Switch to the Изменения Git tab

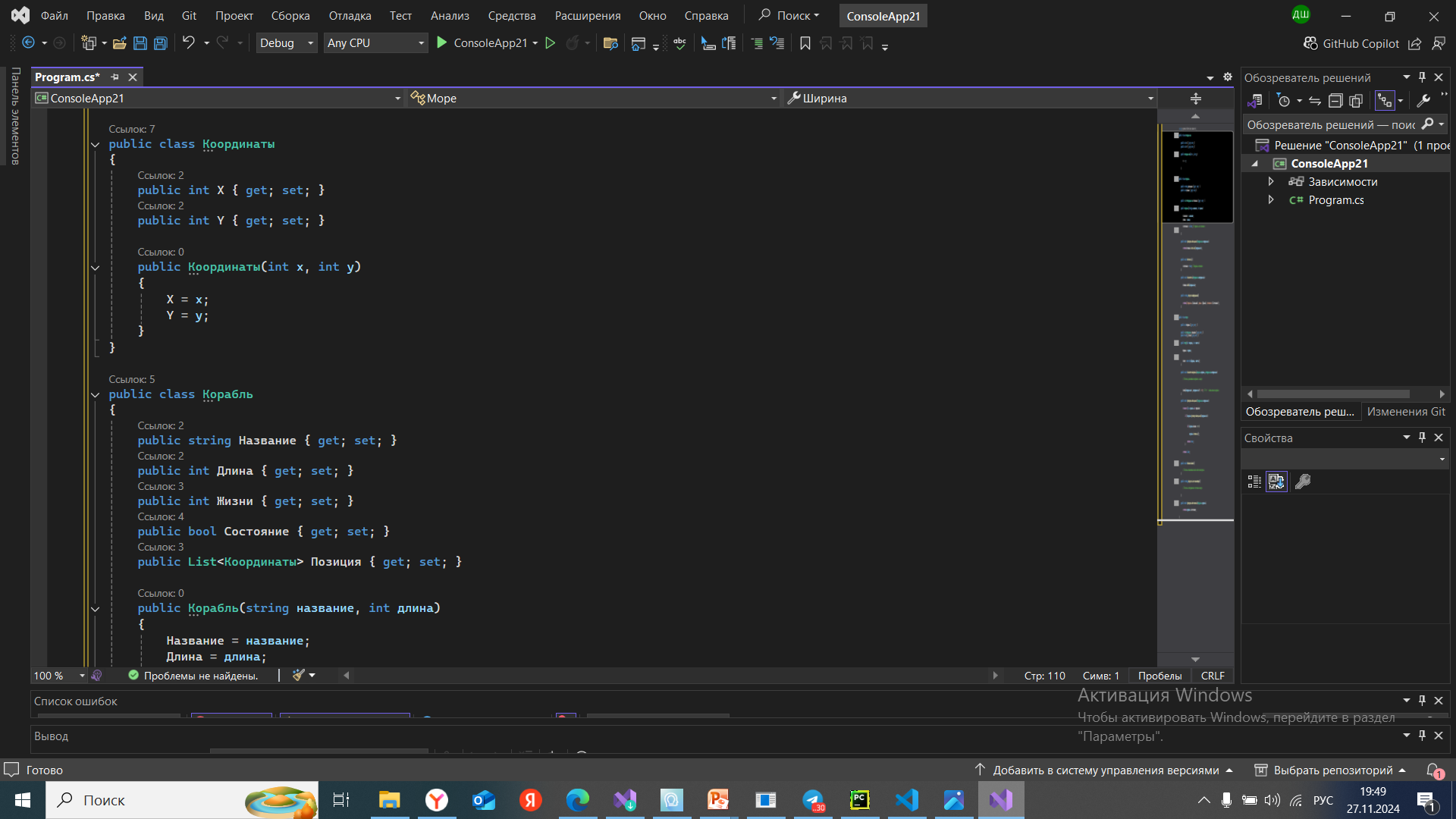point(1406,412)
